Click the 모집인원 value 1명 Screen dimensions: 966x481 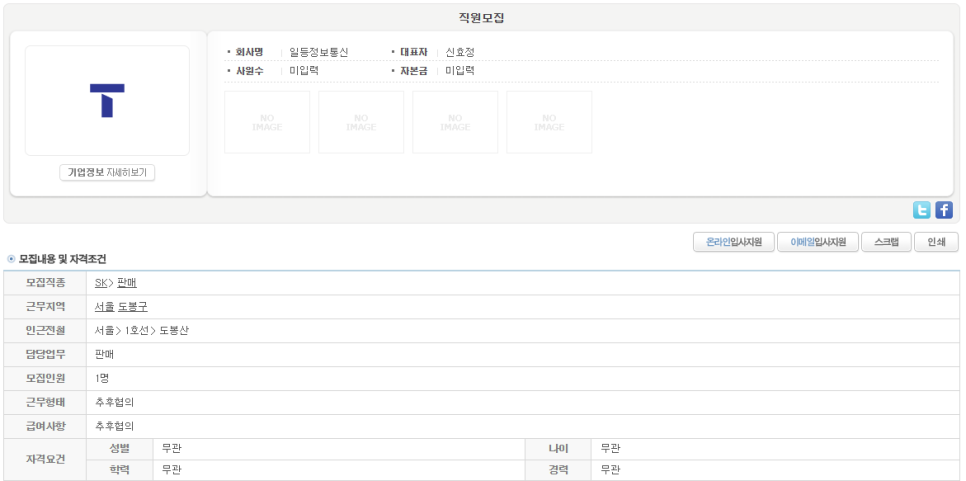(102, 378)
